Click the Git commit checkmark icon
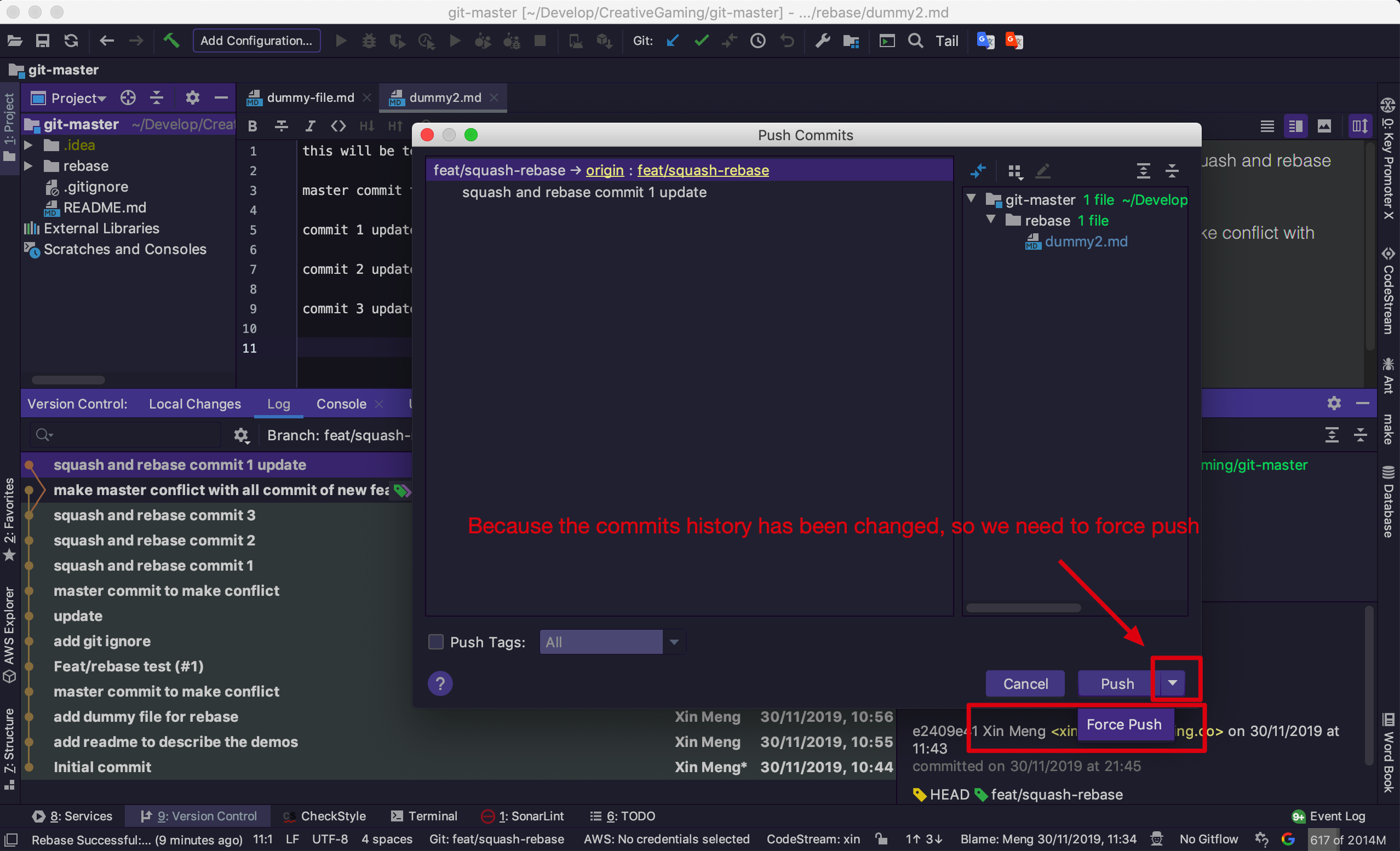The height and width of the screenshot is (851, 1400). pyautogui.click(x=701, y=41)
